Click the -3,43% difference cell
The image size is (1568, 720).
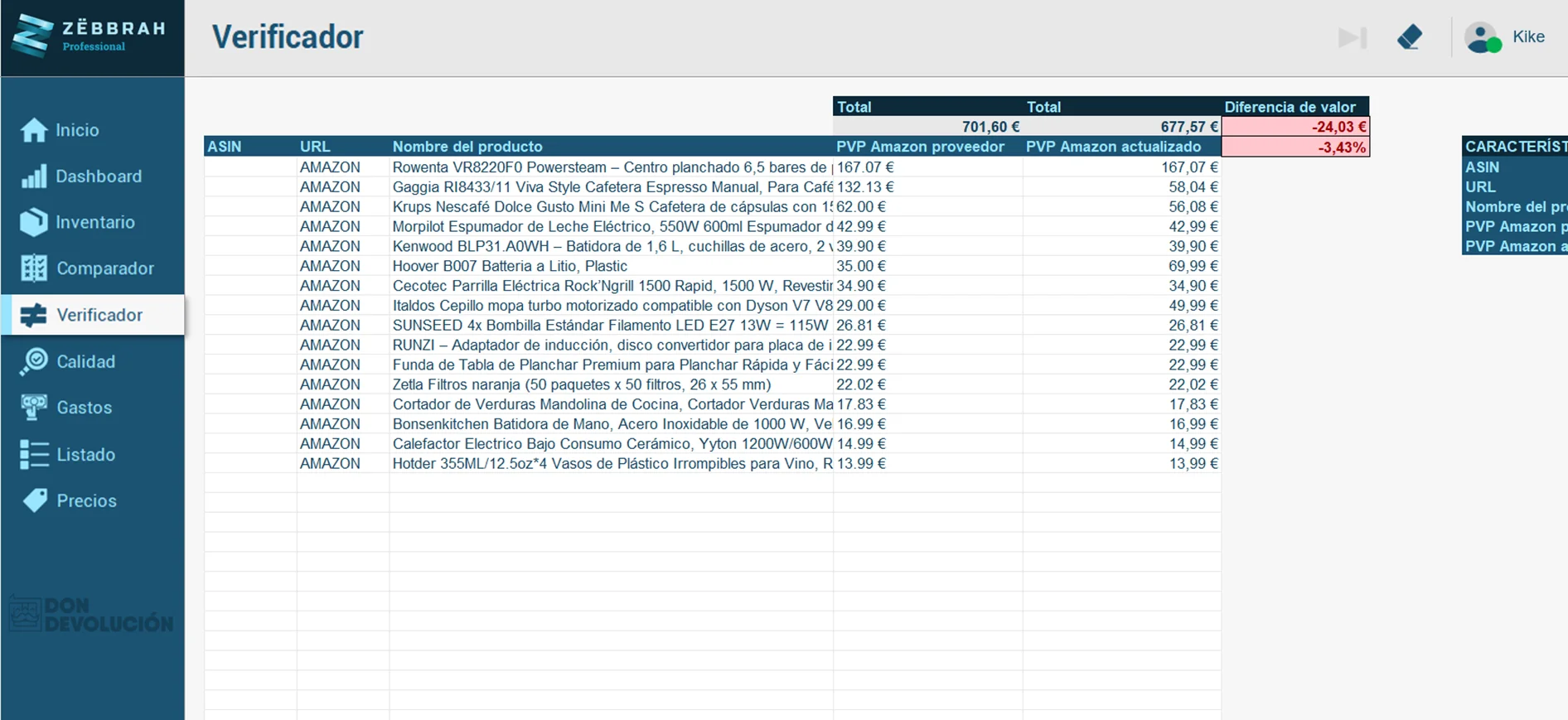pyautogui.click(x=1295, y=147)
